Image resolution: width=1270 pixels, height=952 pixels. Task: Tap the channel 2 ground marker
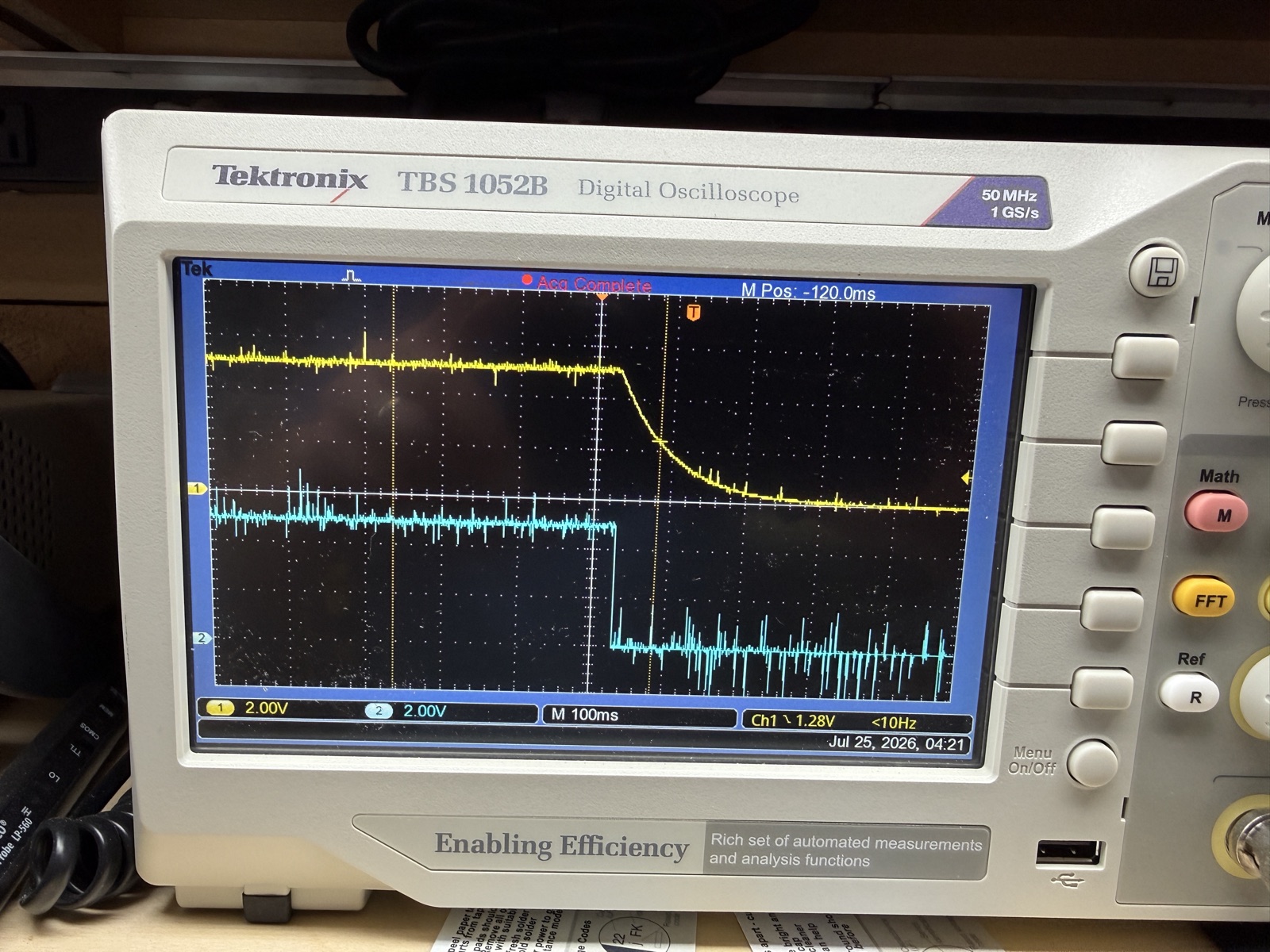tap(202, 638)
